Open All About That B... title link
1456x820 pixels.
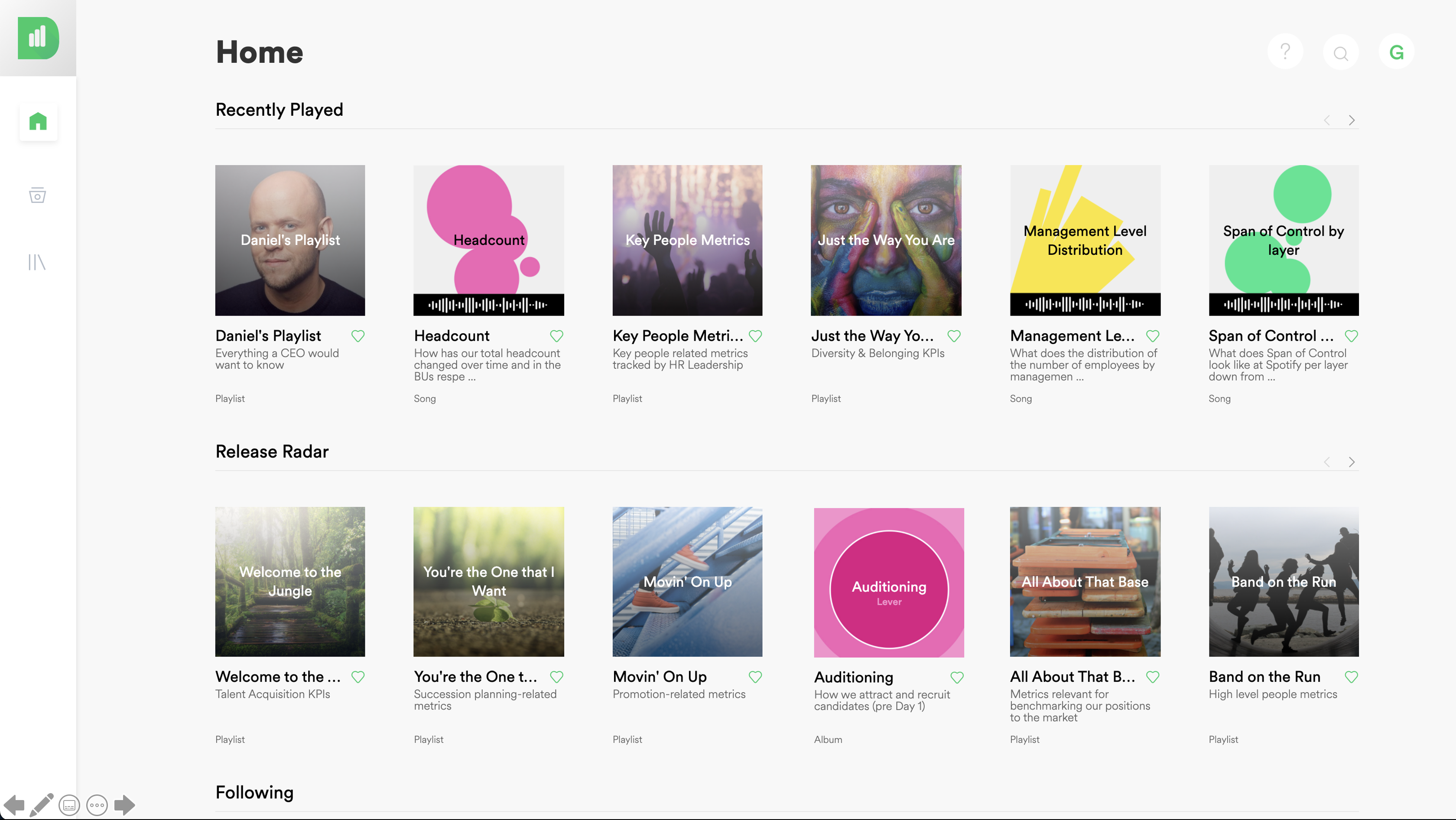(x=1072, y=677)
